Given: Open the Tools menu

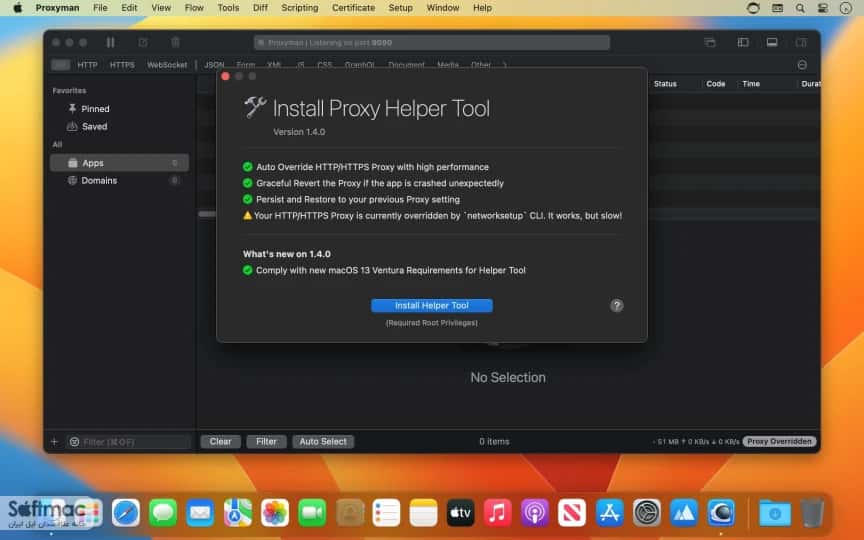Looking at the screenshot, I should [228, 8].
